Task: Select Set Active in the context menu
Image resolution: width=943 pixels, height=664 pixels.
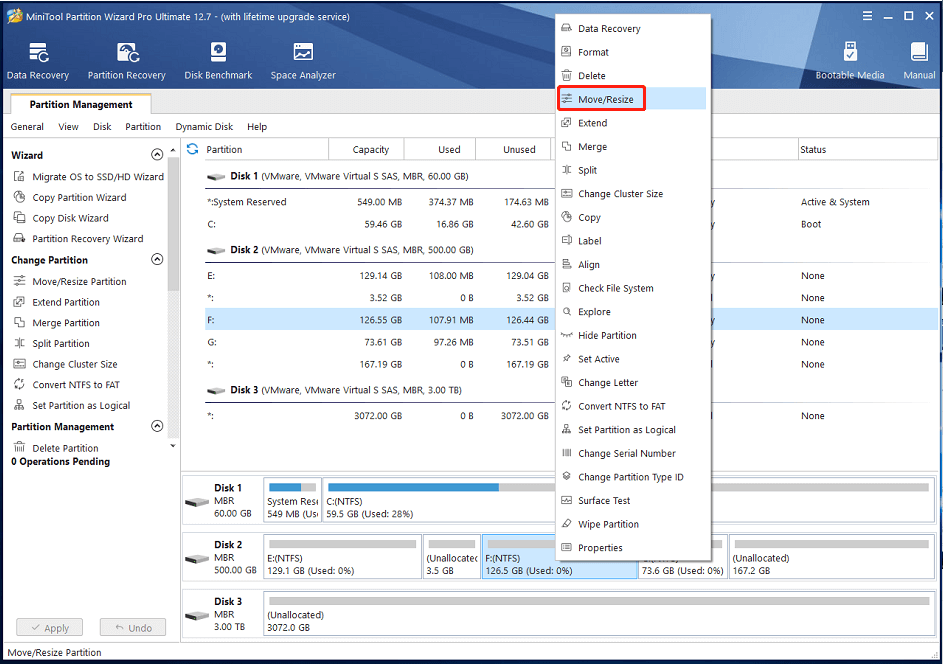Action: coord(632,358)
